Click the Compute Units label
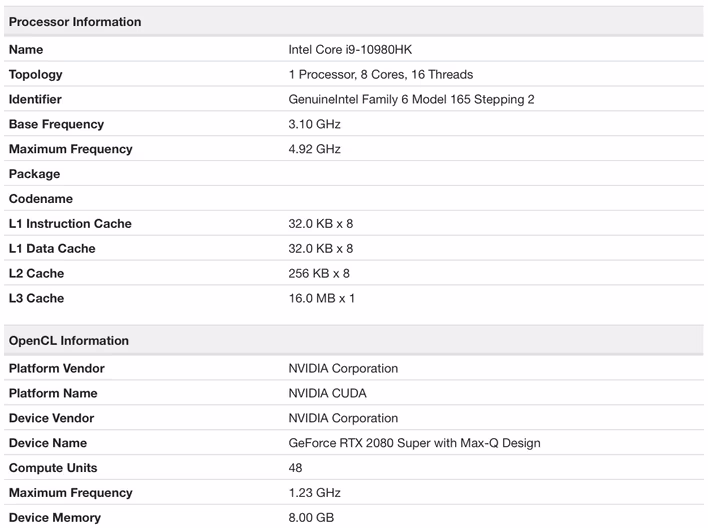This screenshot has height=528, width=708. click(53, 468)
